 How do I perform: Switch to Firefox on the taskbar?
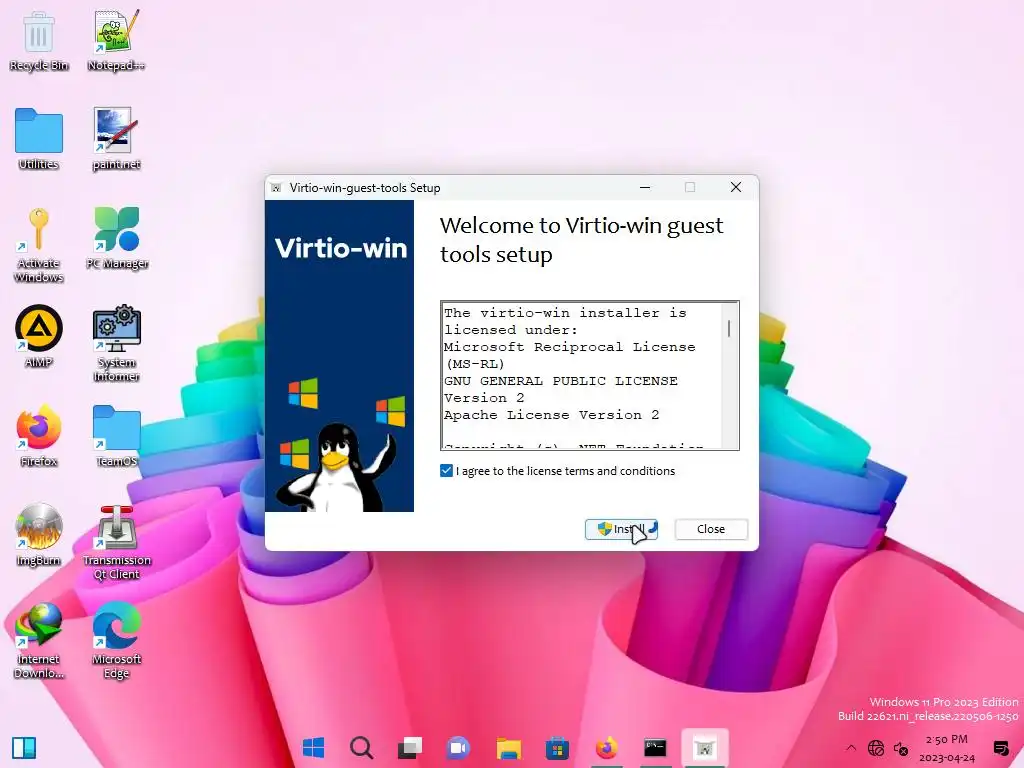point(606,747)
